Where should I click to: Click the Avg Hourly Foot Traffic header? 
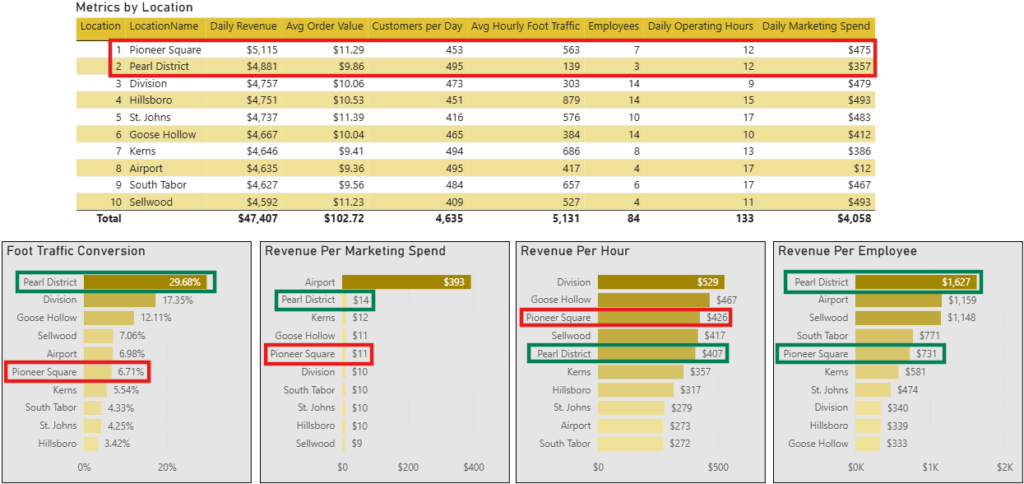(524, 26)
